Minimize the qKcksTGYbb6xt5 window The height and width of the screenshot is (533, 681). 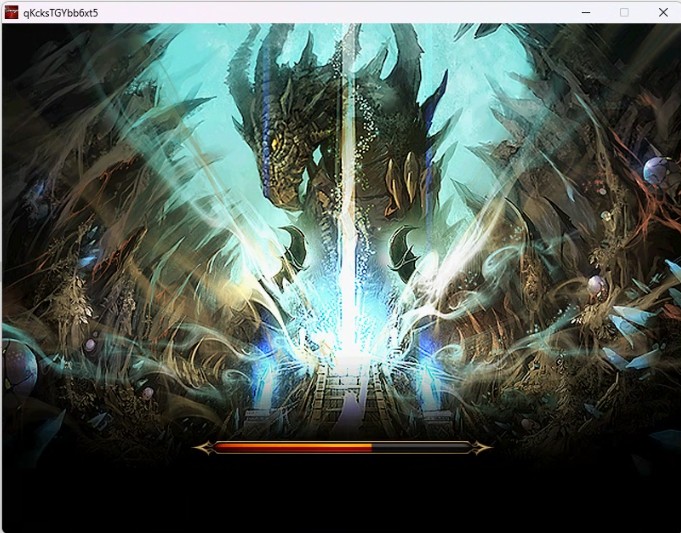click(586, 13)
